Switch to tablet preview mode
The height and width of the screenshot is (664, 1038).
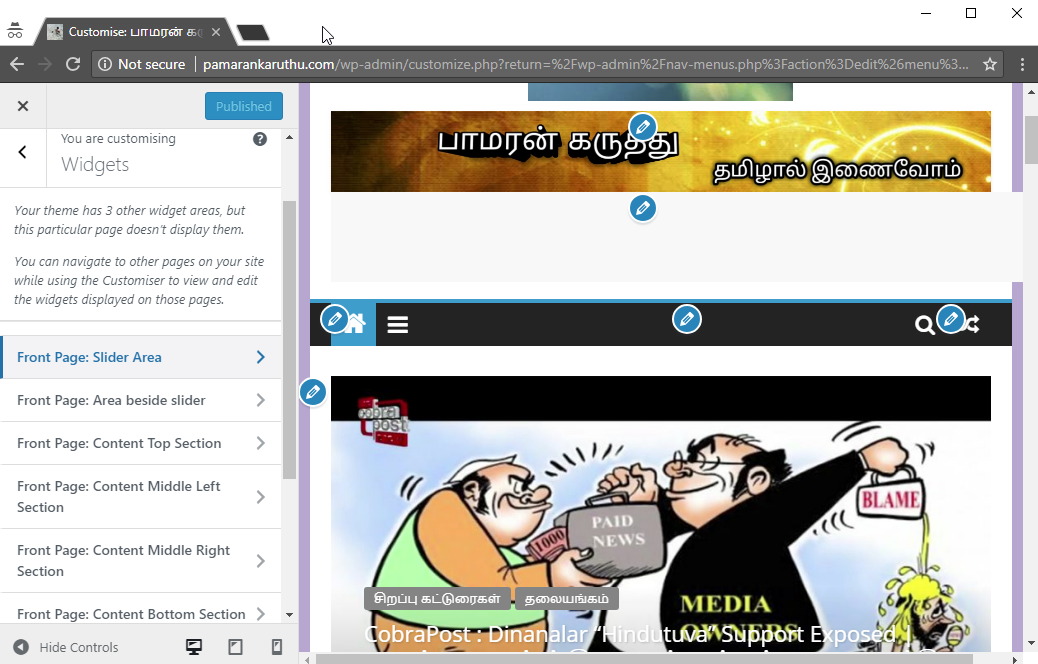tap(236, 647)
